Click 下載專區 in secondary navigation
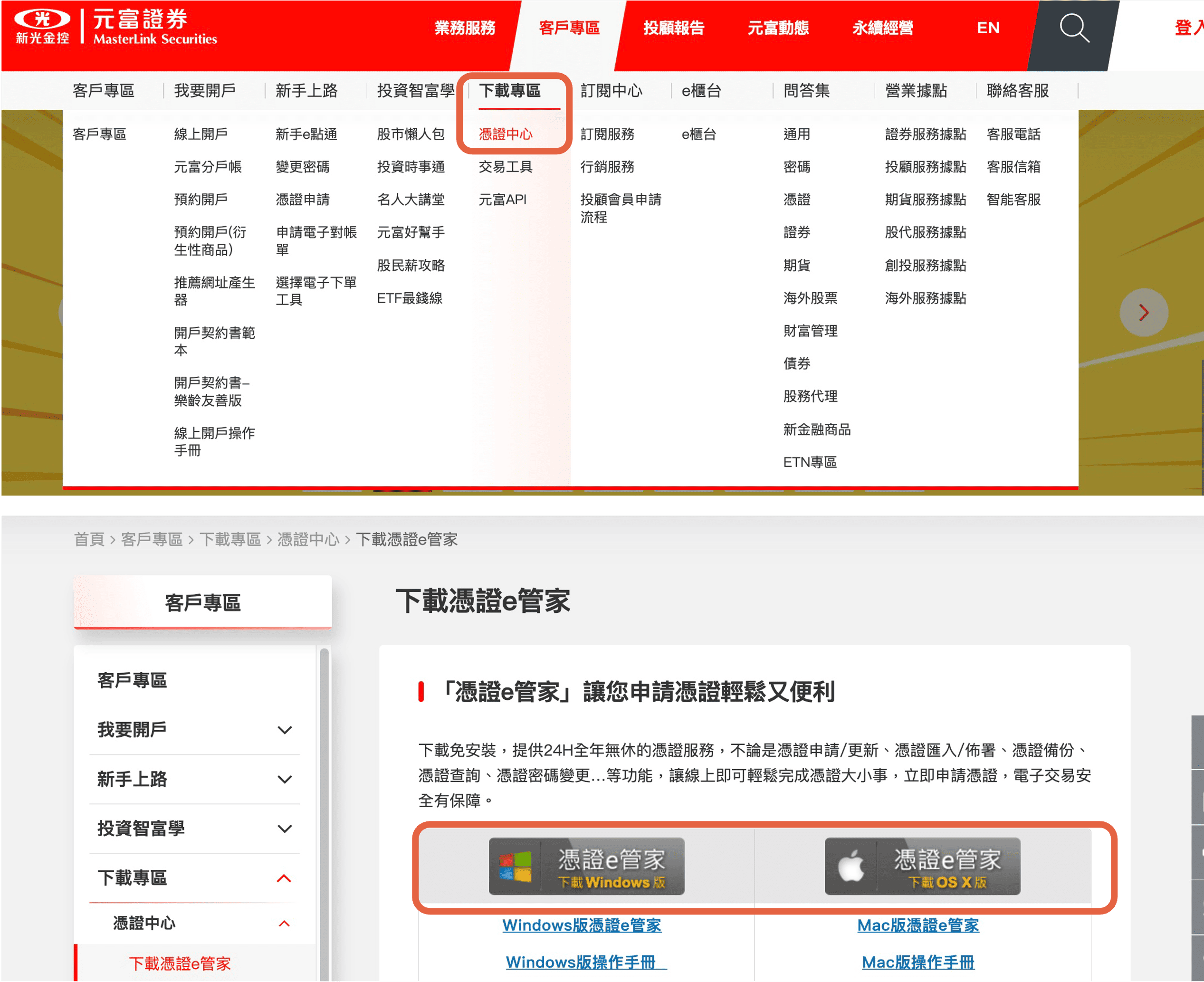The height and width of the screenshot is (982, 1204). [x=510, y=91]
